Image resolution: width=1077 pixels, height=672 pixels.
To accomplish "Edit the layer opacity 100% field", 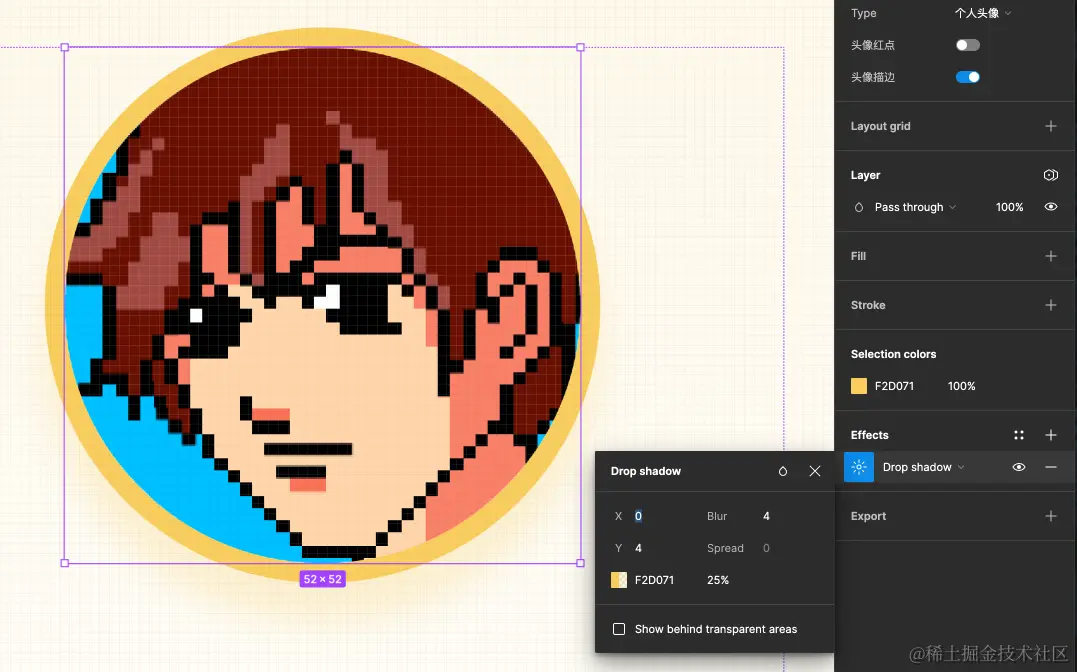I will [1009, 207].
